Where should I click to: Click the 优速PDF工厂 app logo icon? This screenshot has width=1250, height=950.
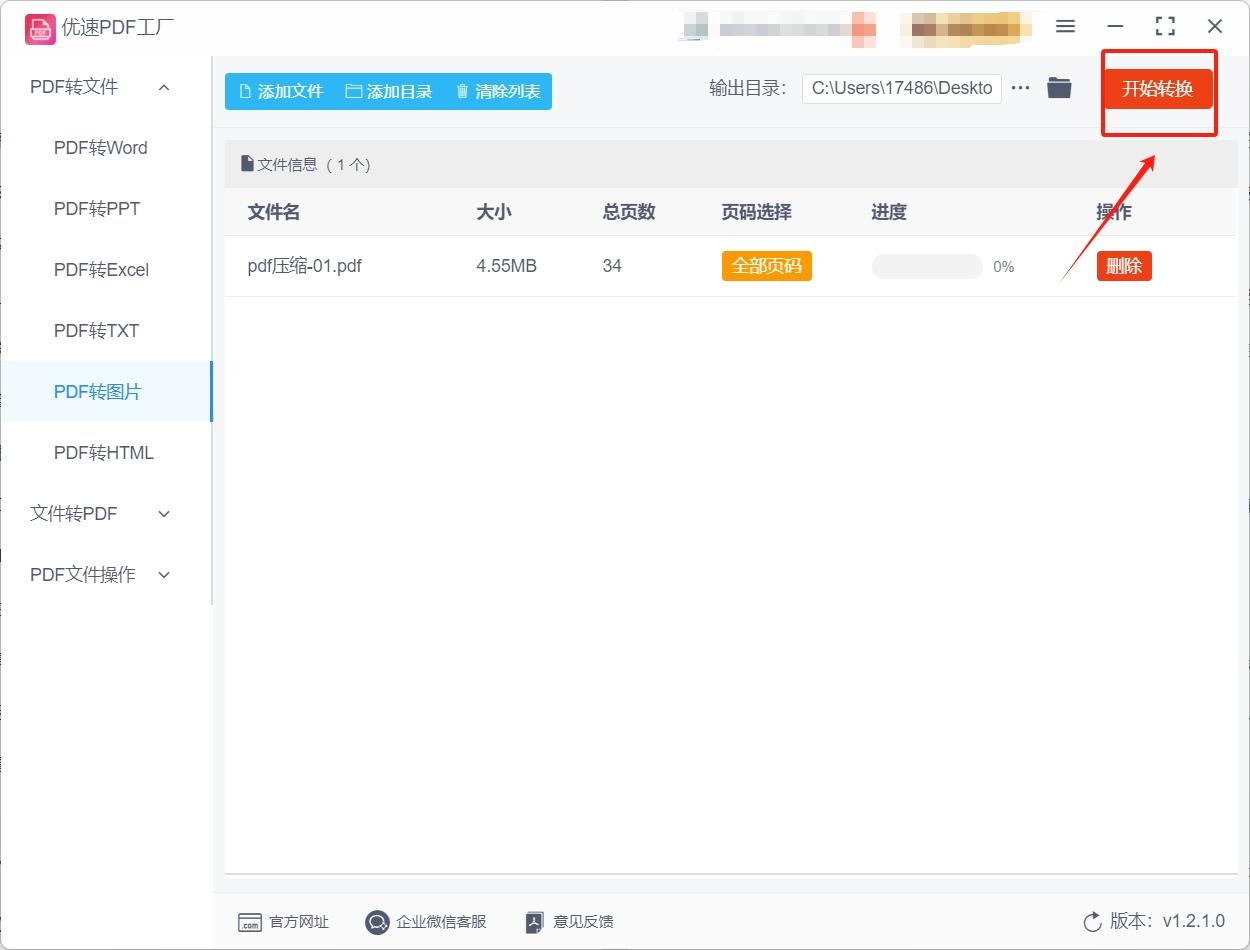(40, 29)
